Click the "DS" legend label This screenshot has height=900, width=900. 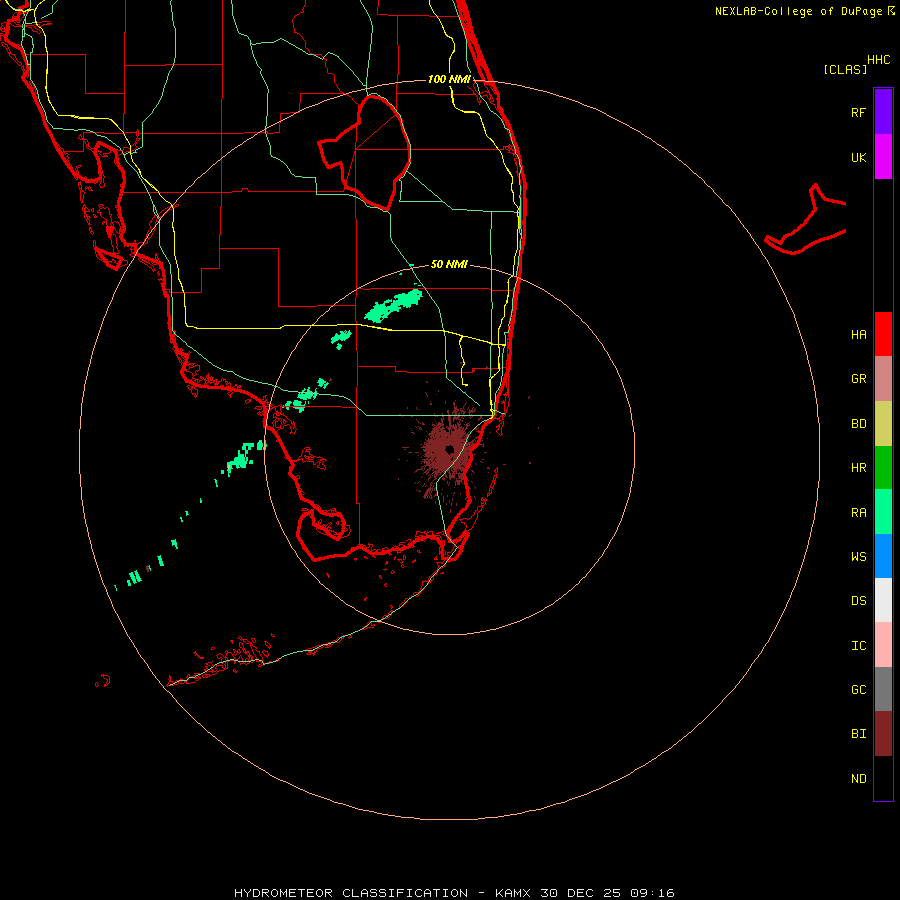click(x=858, y=601)
